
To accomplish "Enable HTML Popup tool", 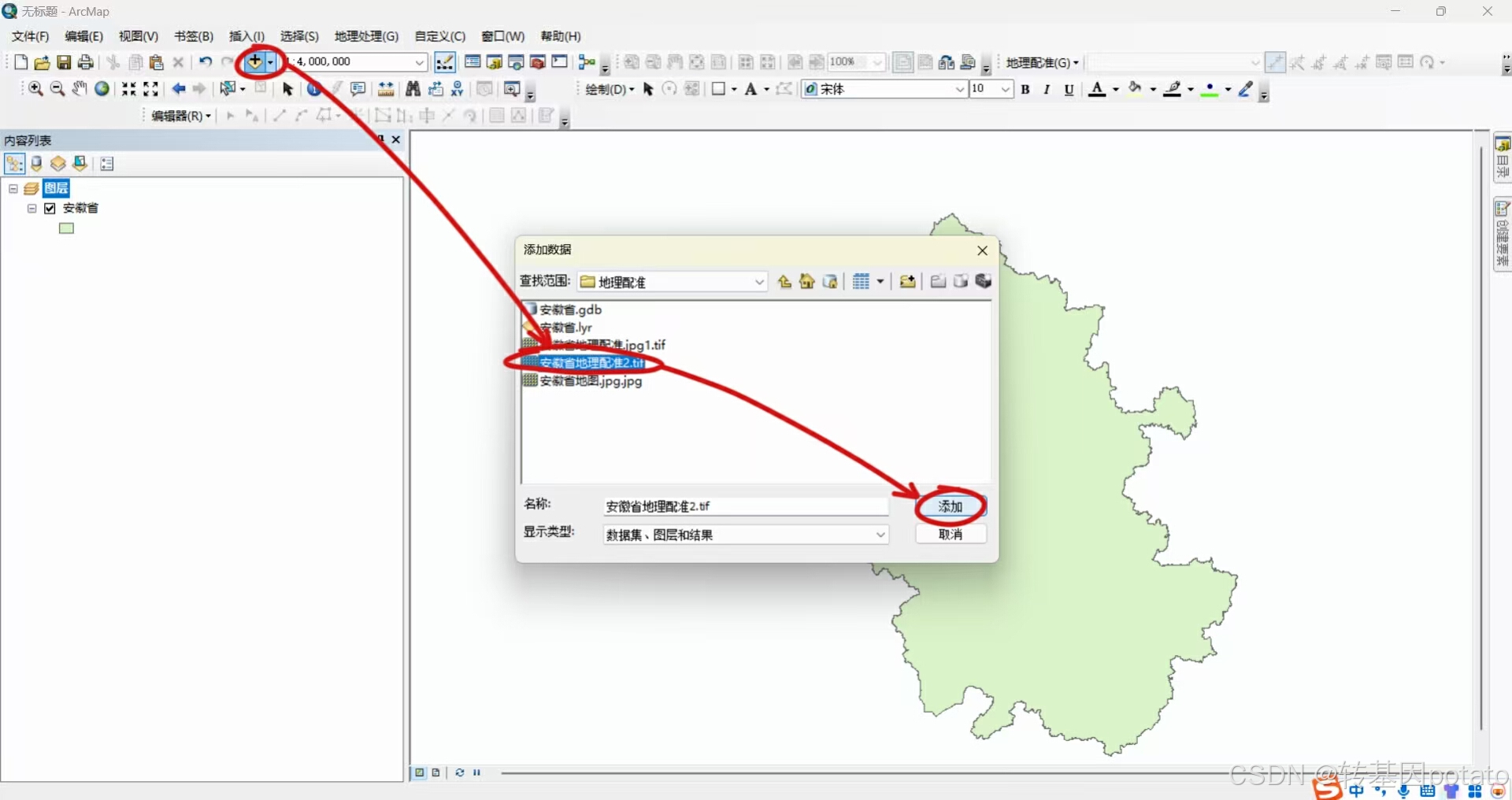I will (x=358, y=89).
